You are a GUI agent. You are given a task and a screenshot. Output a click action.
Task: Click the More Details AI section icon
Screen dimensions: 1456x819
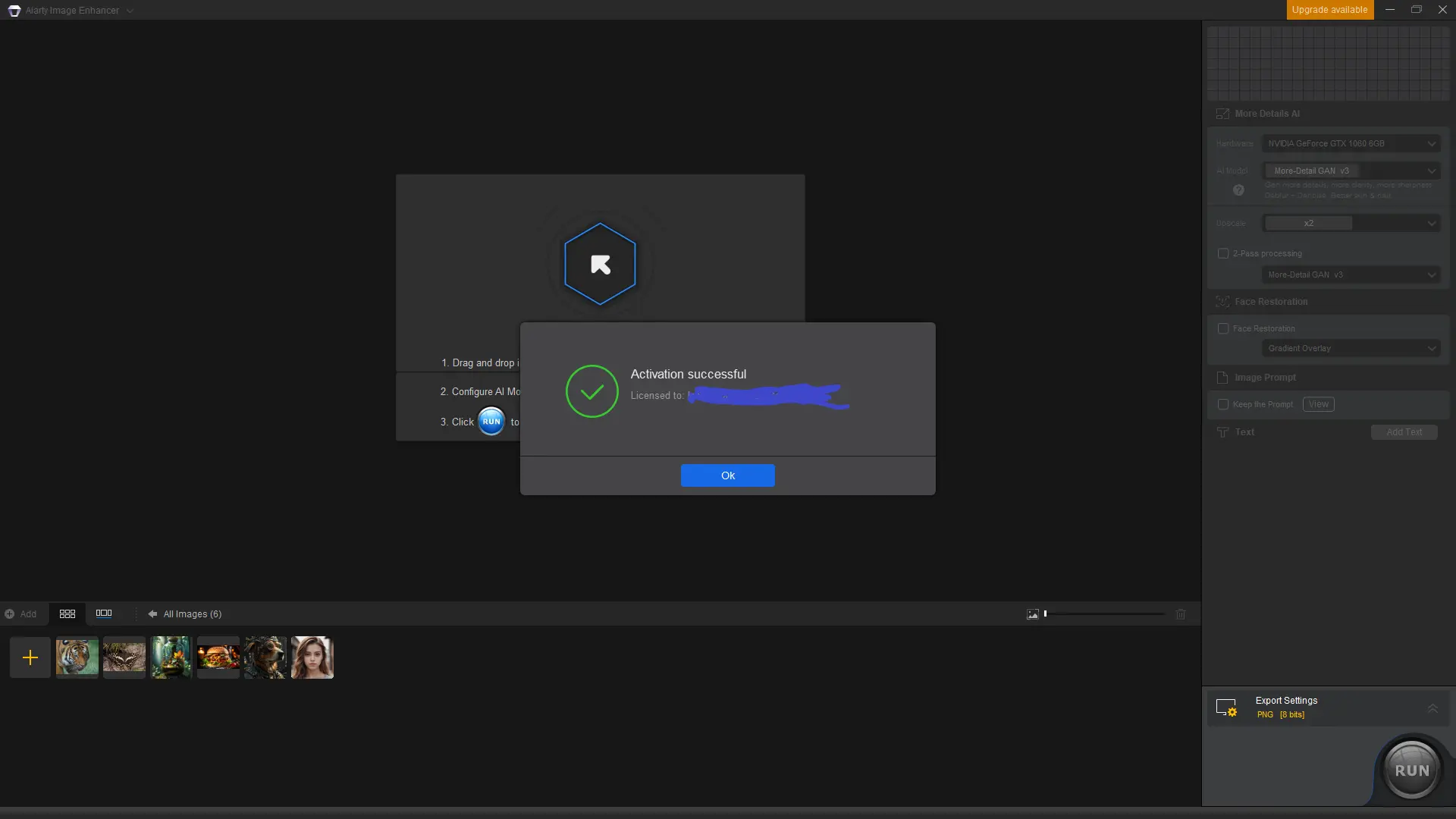(1222, 114)
